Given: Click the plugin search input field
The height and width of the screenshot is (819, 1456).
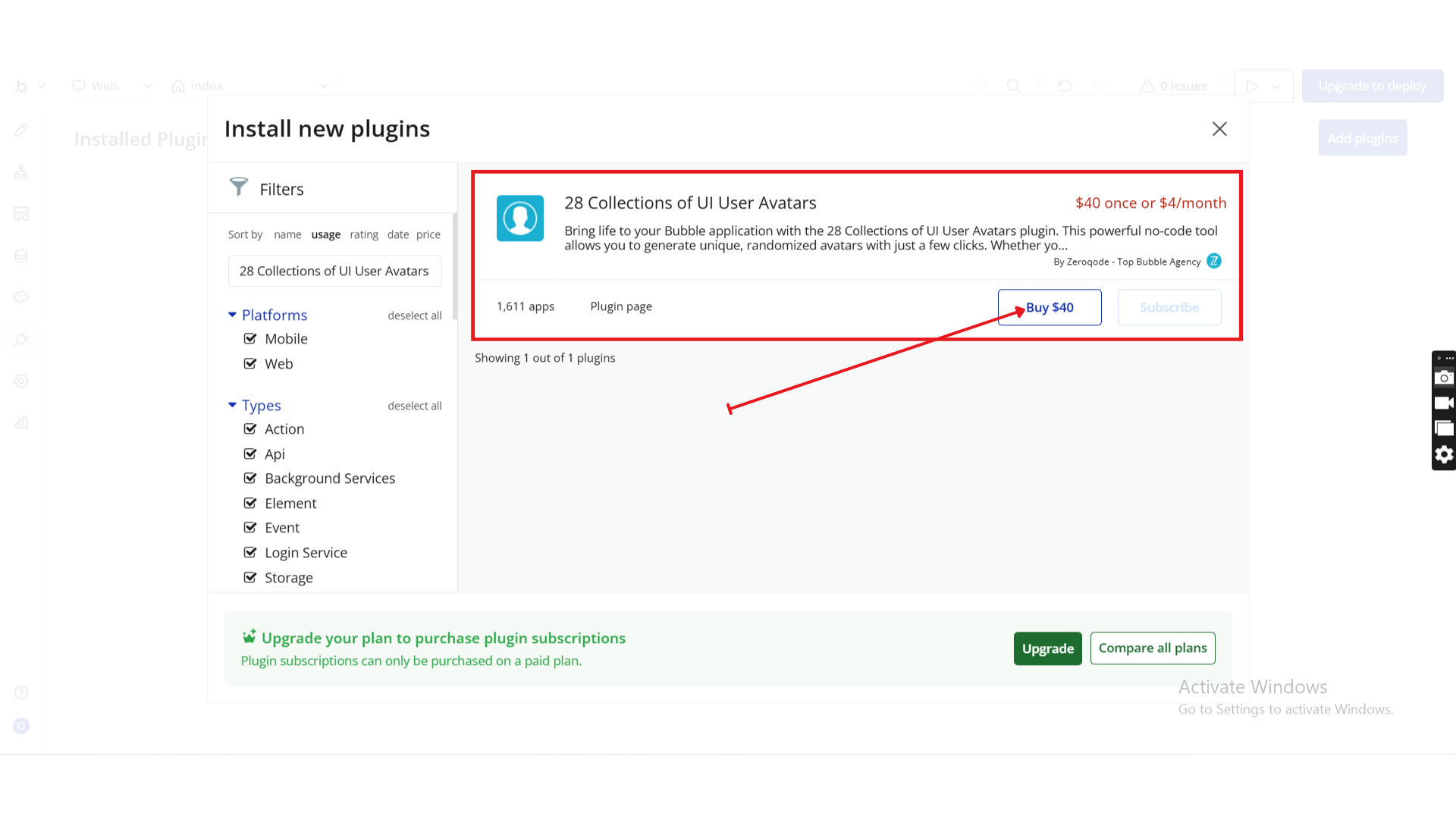Looking at the screenshot, I should [x=334, y=271].
